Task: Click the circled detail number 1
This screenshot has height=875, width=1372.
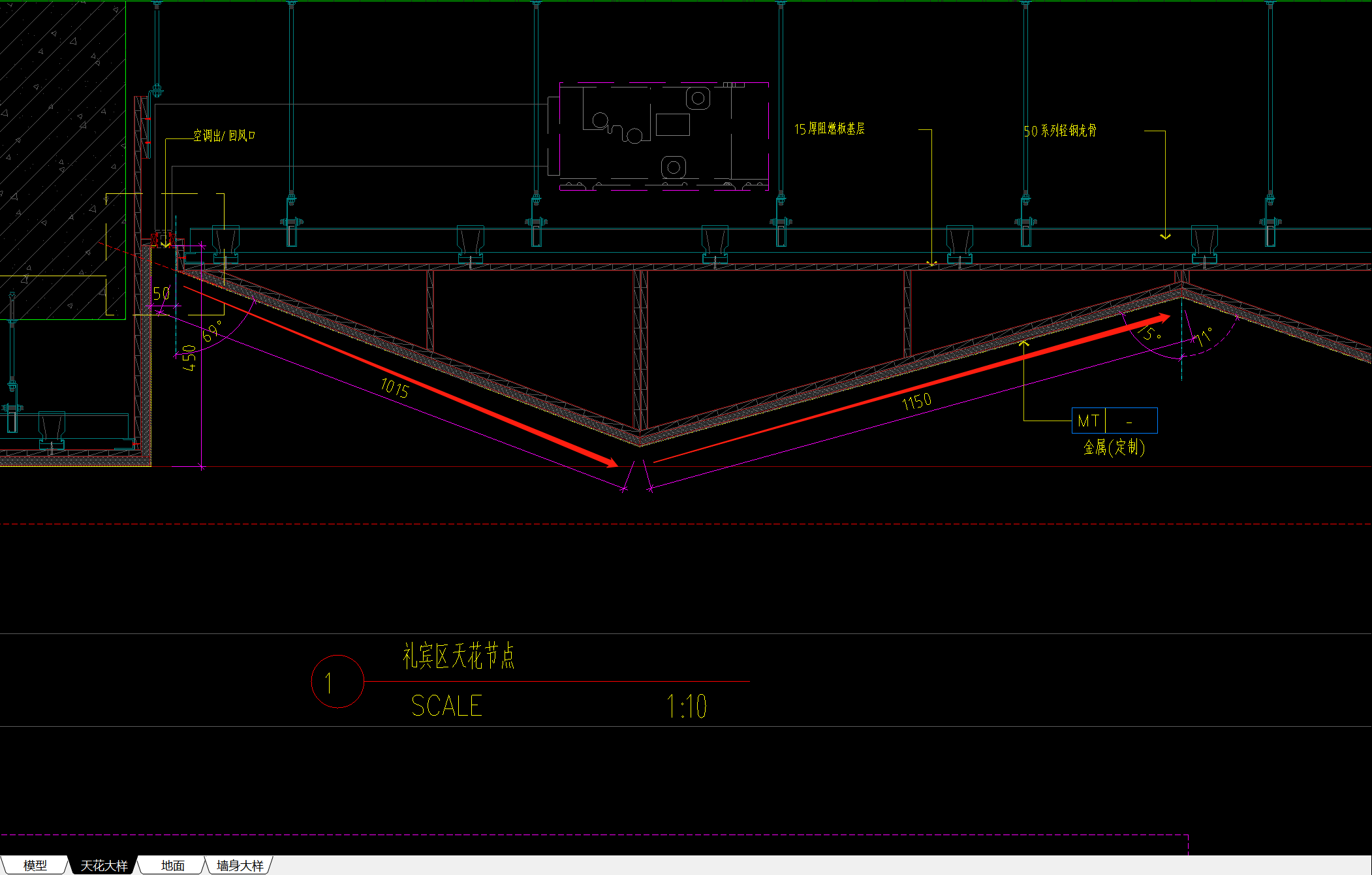Action: [337, 682]
